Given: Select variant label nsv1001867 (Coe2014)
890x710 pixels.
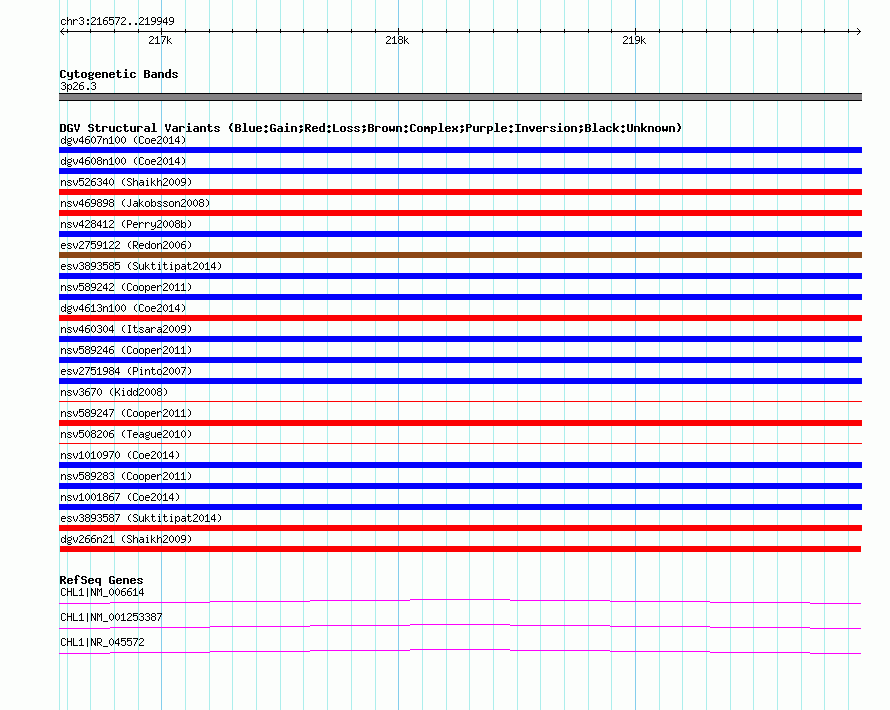Looking at the screenshot, I should click(120, 497).
